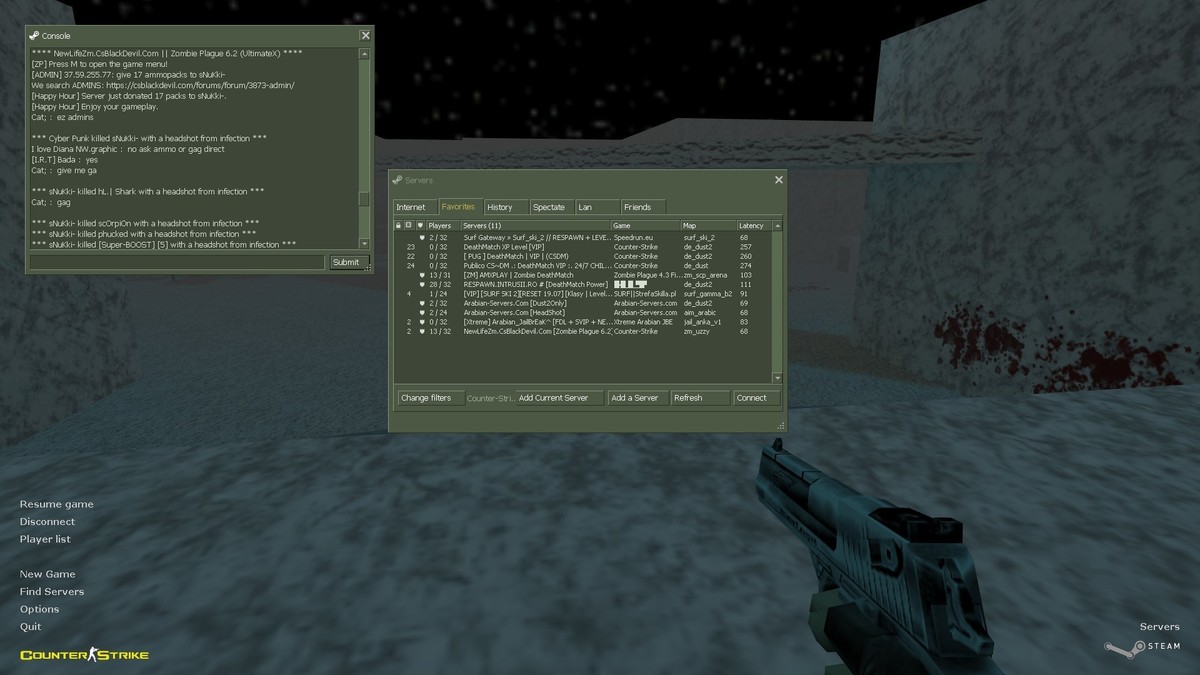The width and height of the screenshot is (1200, 675).
Task: Open Options in the main menu
Action: pyautogui.click(x=40, y=609)
